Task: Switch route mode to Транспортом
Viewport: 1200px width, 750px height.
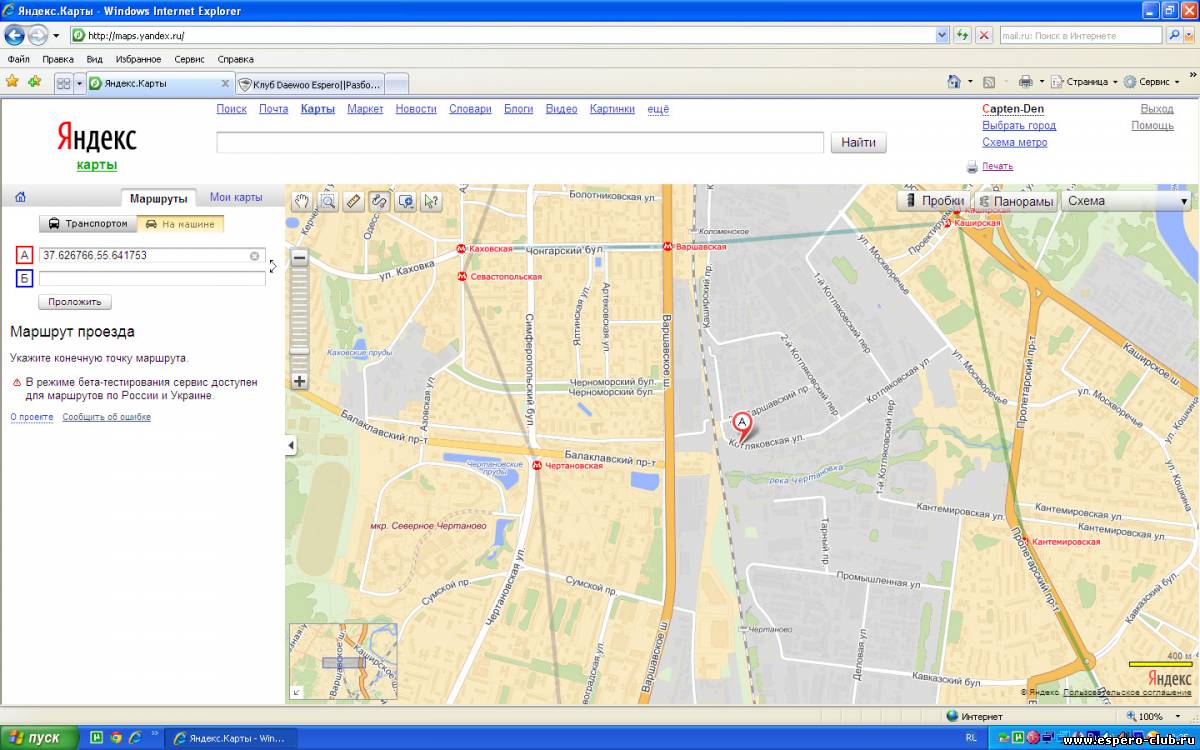Action: [x=88, y=224]
